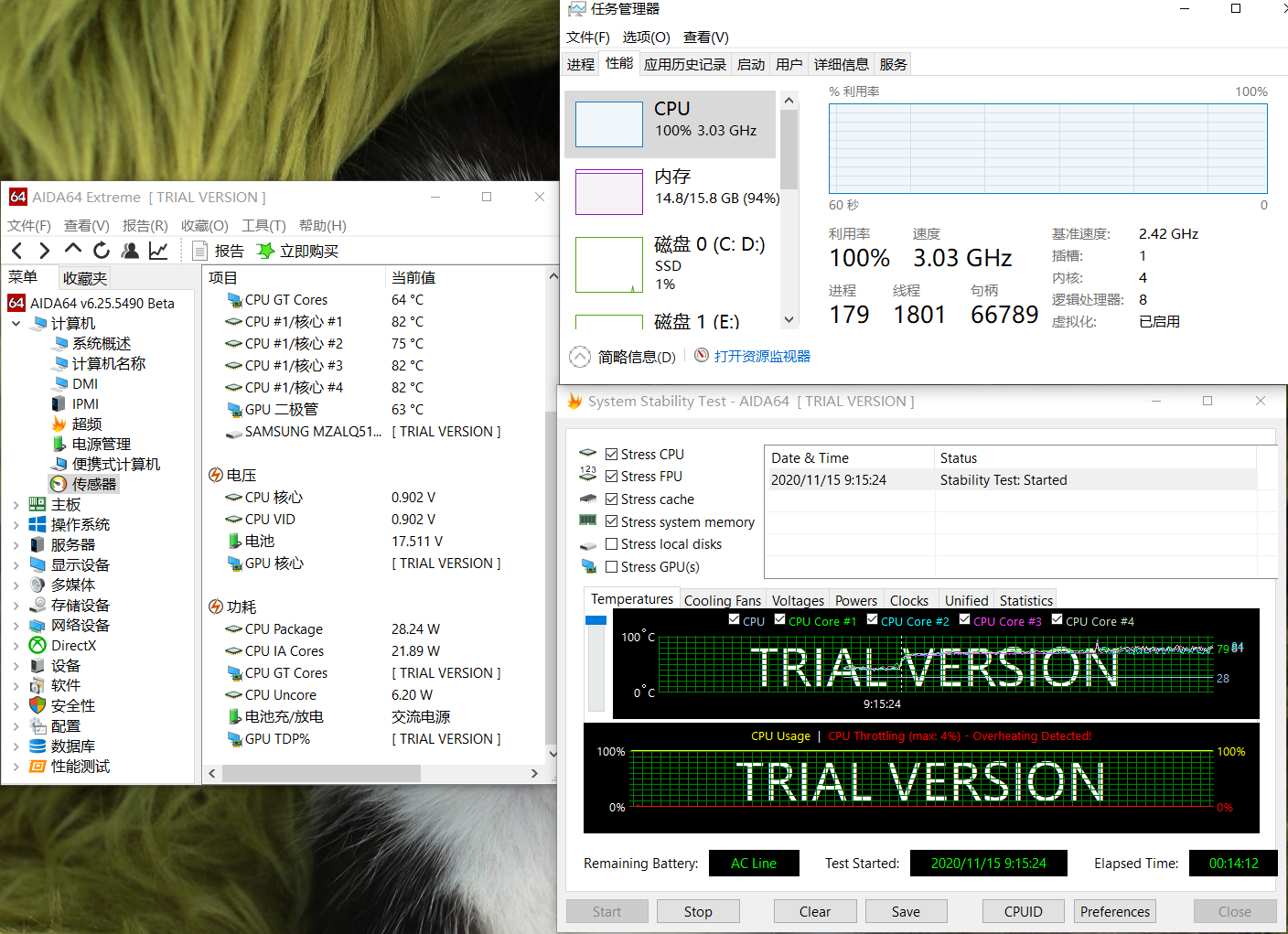Expand the 操作系统 tree node

pos(16,524)
